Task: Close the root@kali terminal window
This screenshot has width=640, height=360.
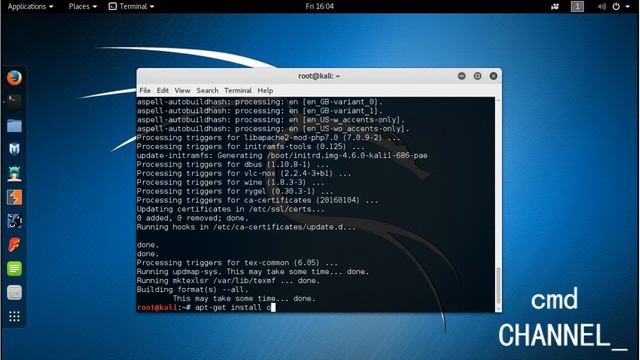Action: 493,76
